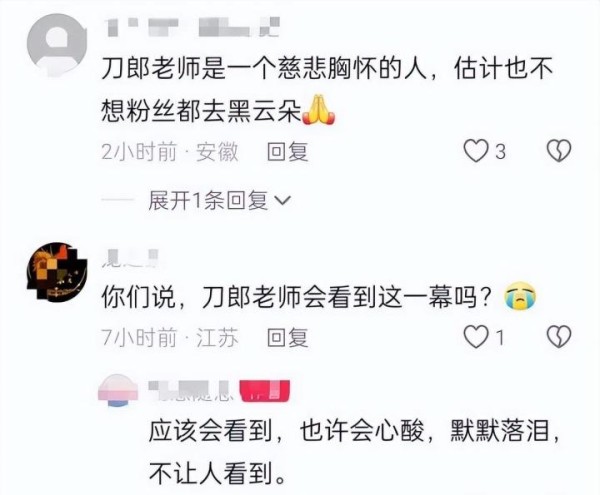This screenshot has height=495, width=600.
Task: Dislike the Jiangsu comment with broken heart
Action: (x=559, y=337)
